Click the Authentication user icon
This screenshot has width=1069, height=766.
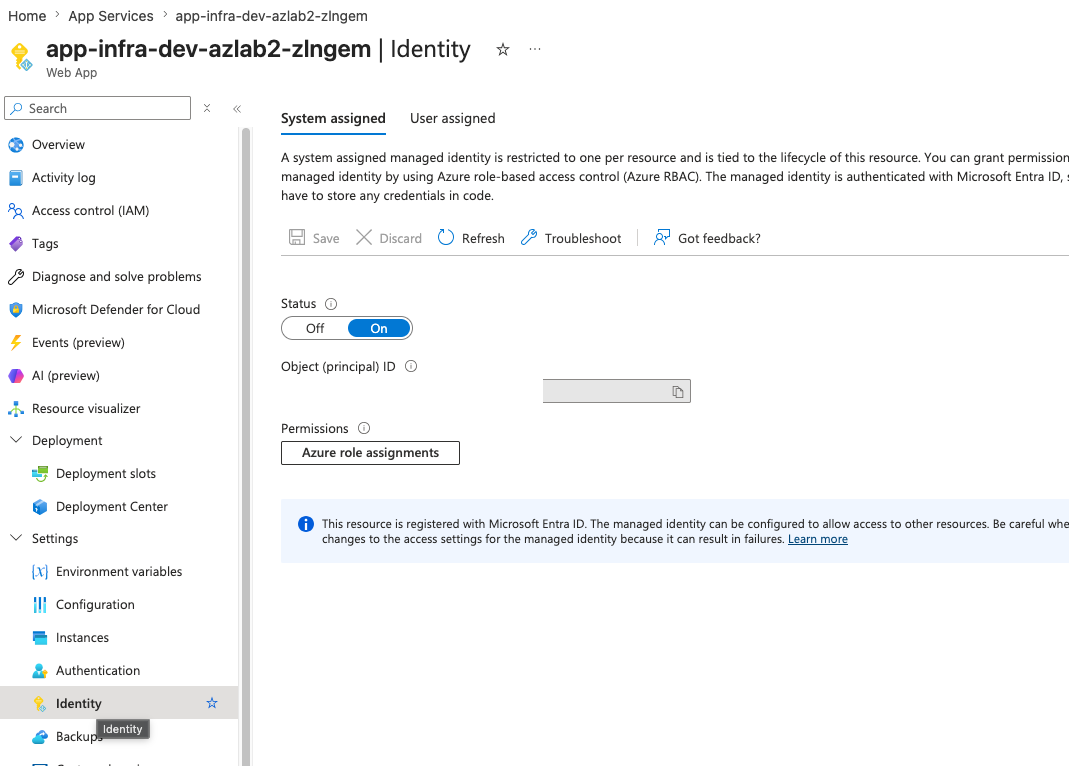40,671
